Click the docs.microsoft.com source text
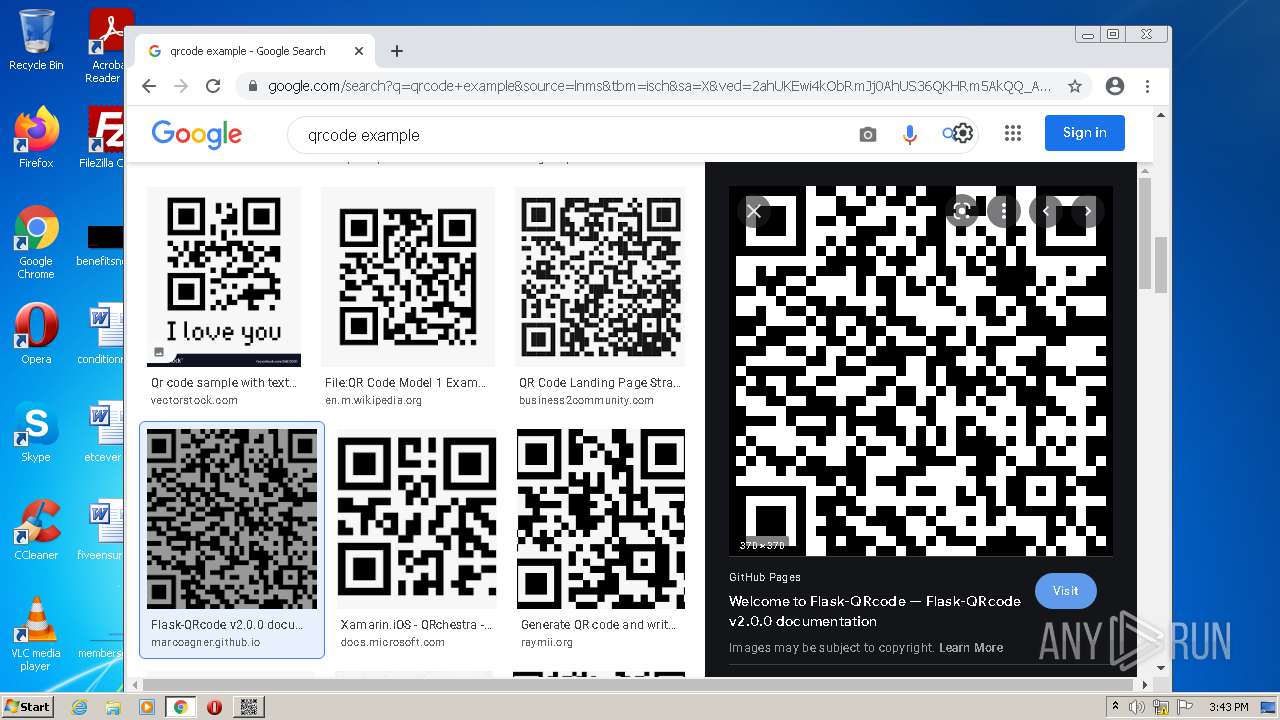This screenshot has height=720, width=1280. (x=392, y=642)
